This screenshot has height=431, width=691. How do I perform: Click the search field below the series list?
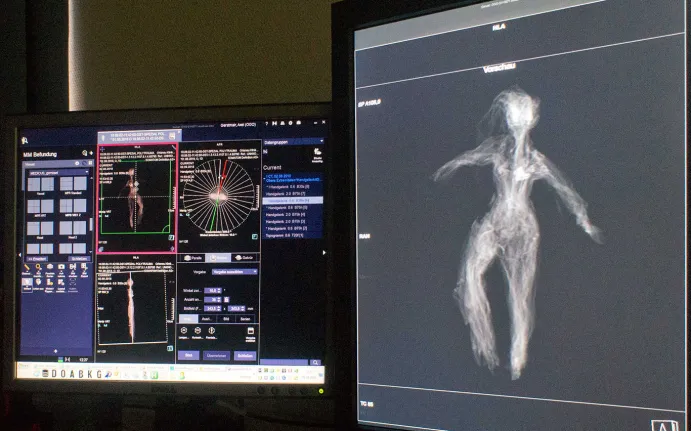(x=285, y=362)
